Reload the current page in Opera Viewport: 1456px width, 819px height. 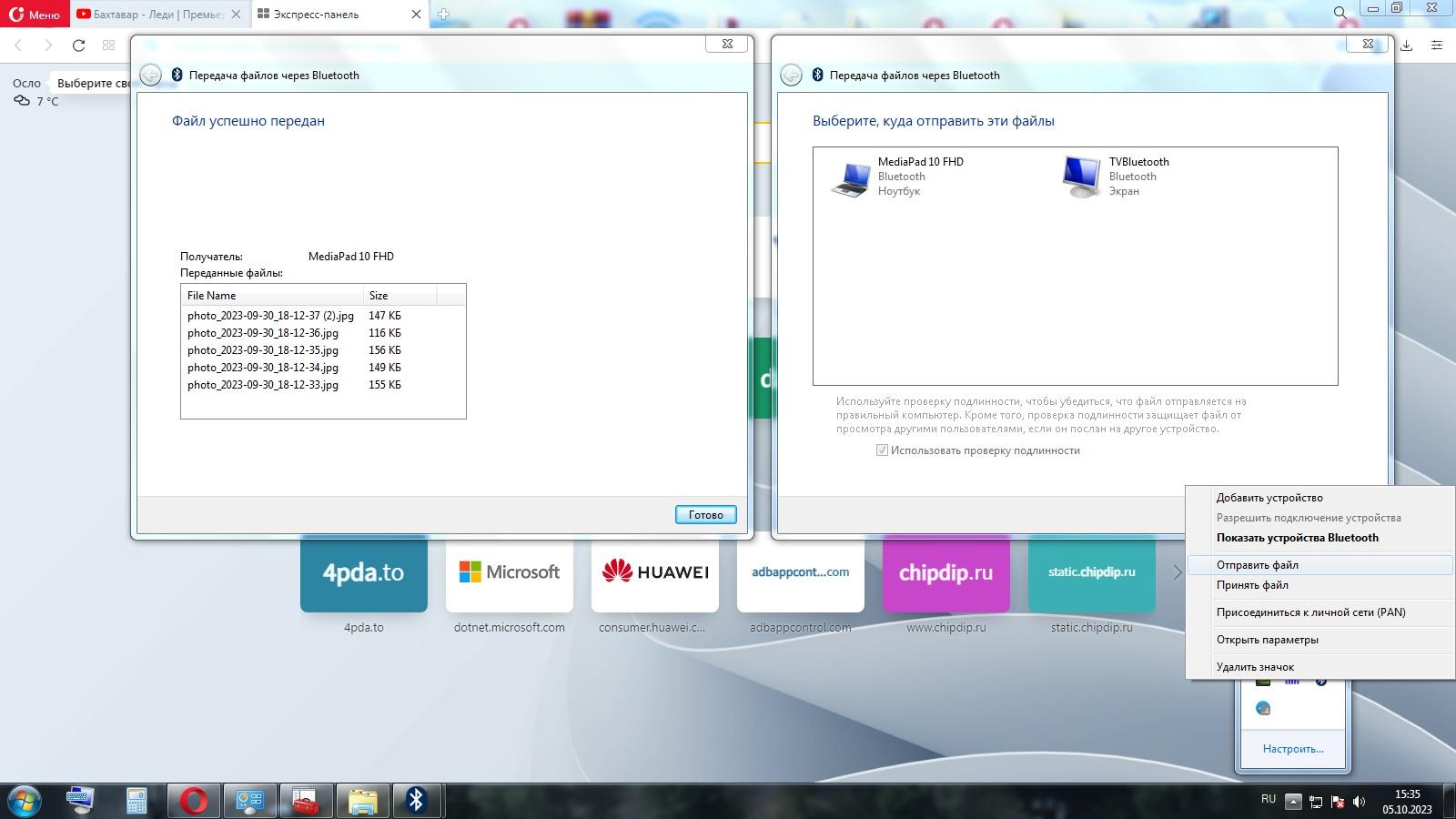78,45
